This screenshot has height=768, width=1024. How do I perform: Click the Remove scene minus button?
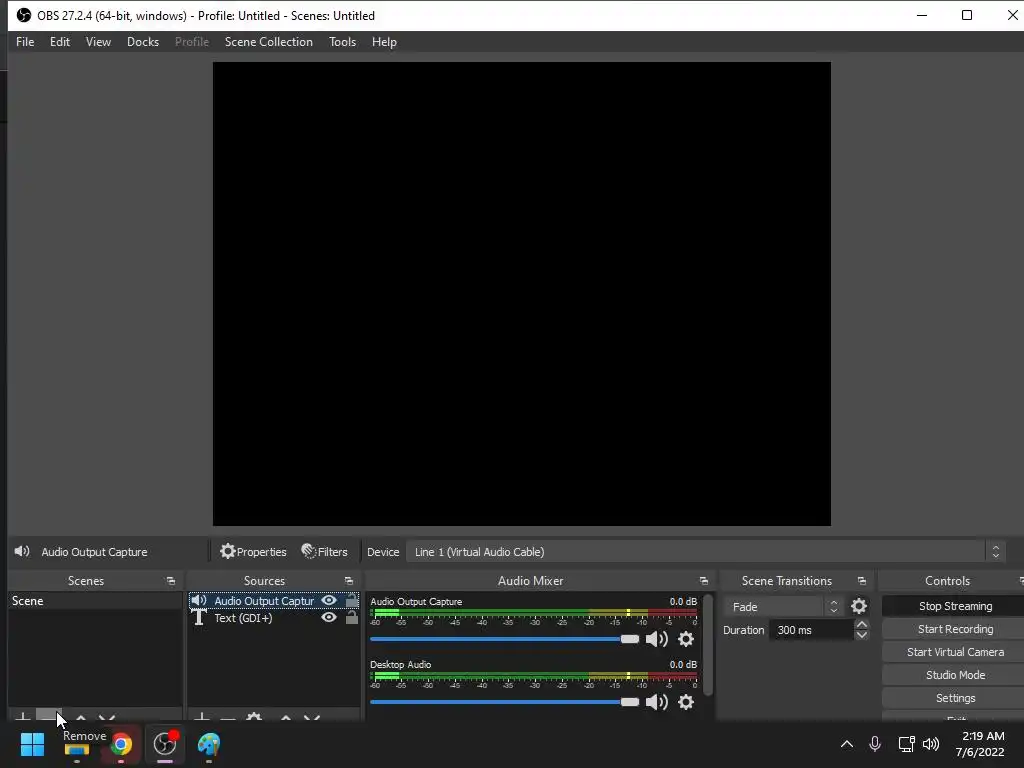[x=48, y=716]
